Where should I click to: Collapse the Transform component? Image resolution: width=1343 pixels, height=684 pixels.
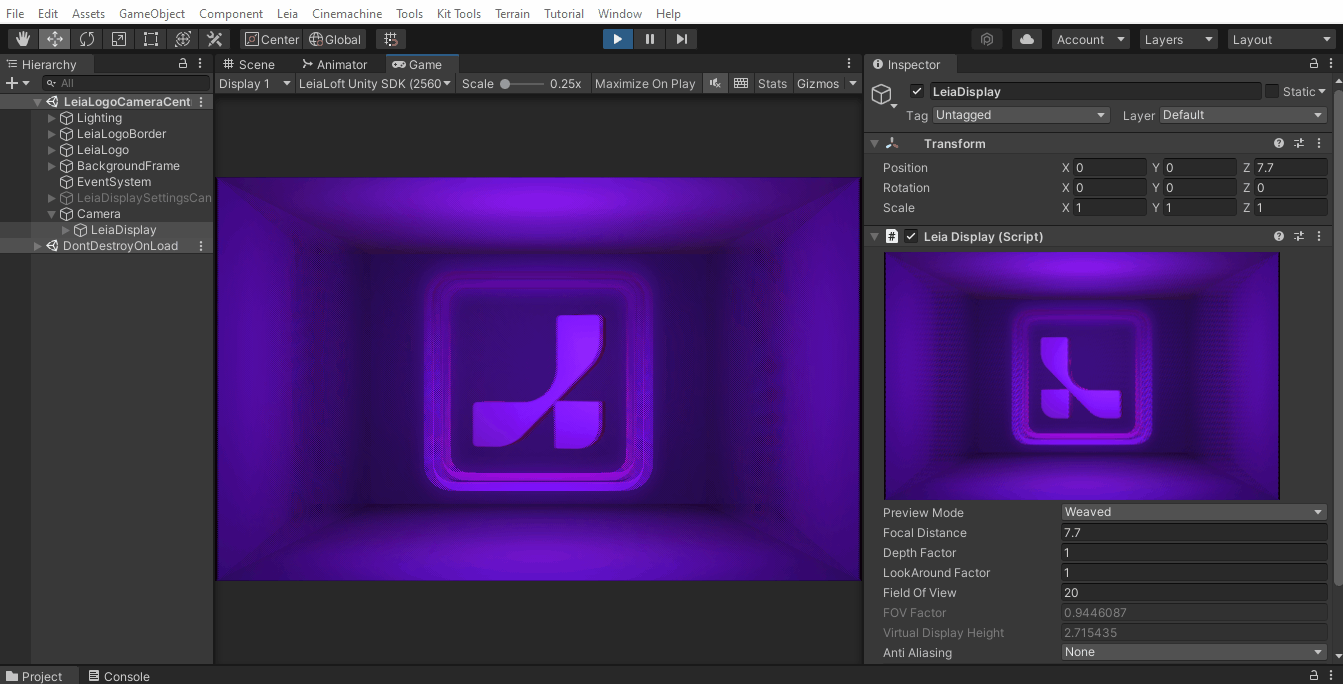pos(874,144)
